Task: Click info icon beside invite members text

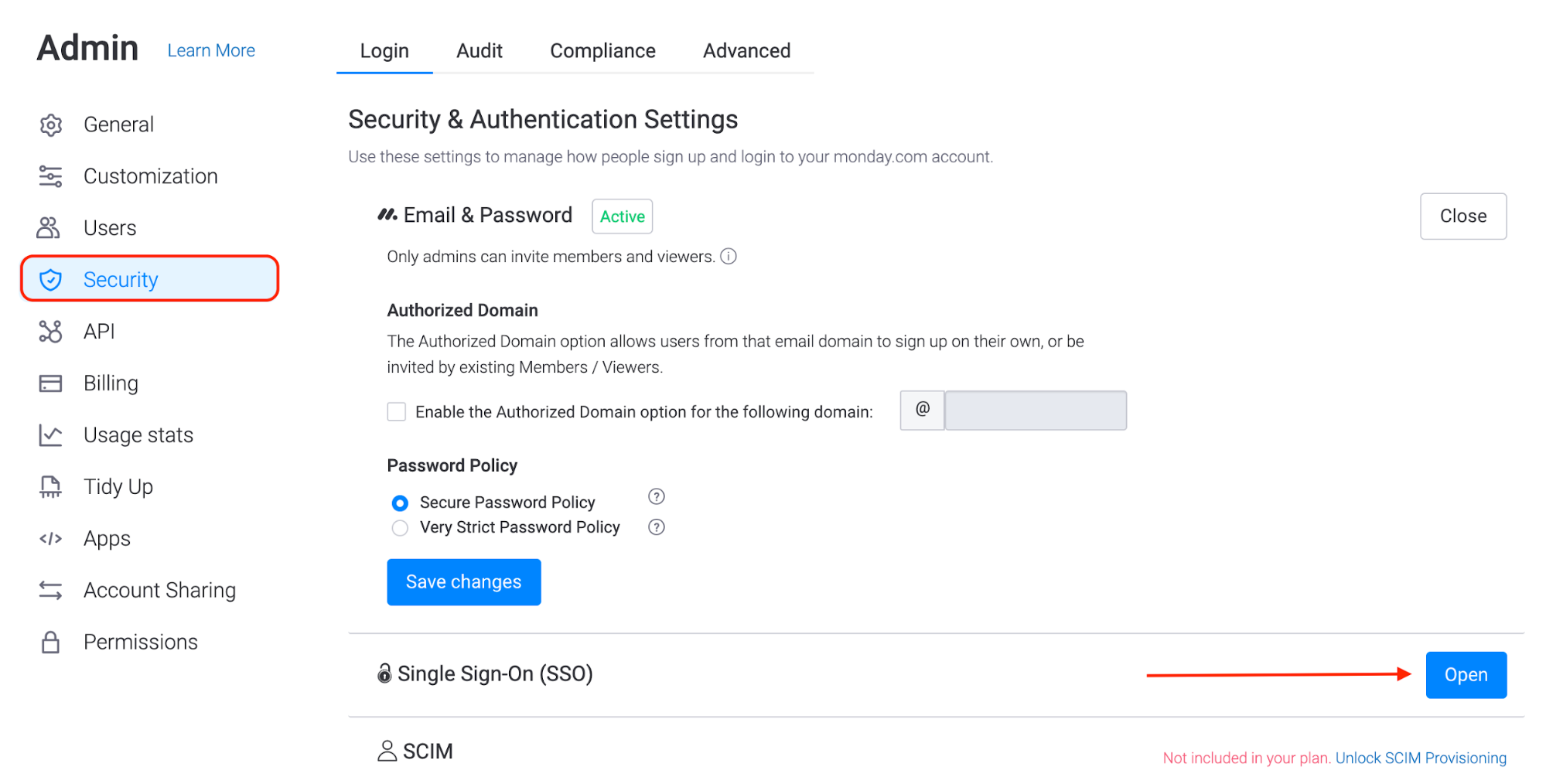Action: pyautogui.click(x=729, y=256)
